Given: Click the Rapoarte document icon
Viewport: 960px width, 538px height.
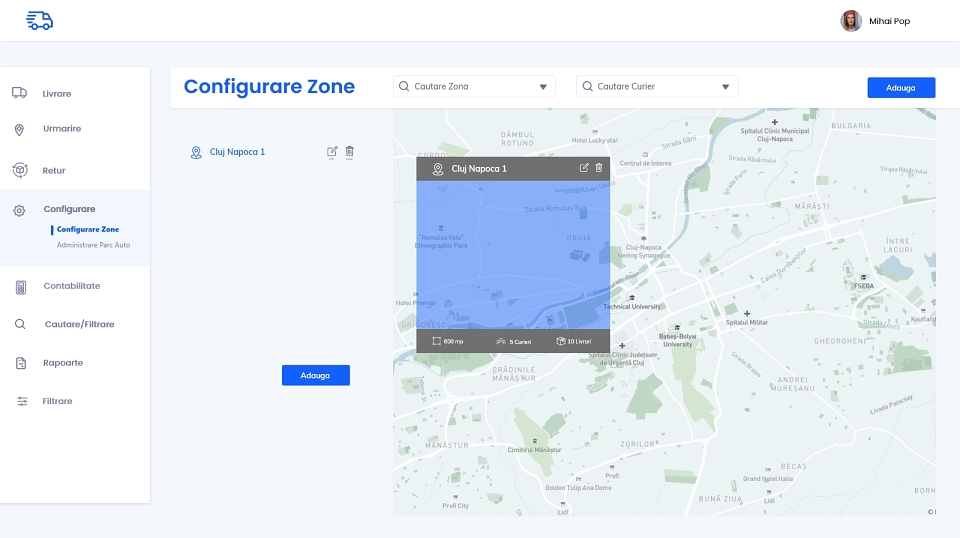Looking at the screenshot, I should click(21, 363).
